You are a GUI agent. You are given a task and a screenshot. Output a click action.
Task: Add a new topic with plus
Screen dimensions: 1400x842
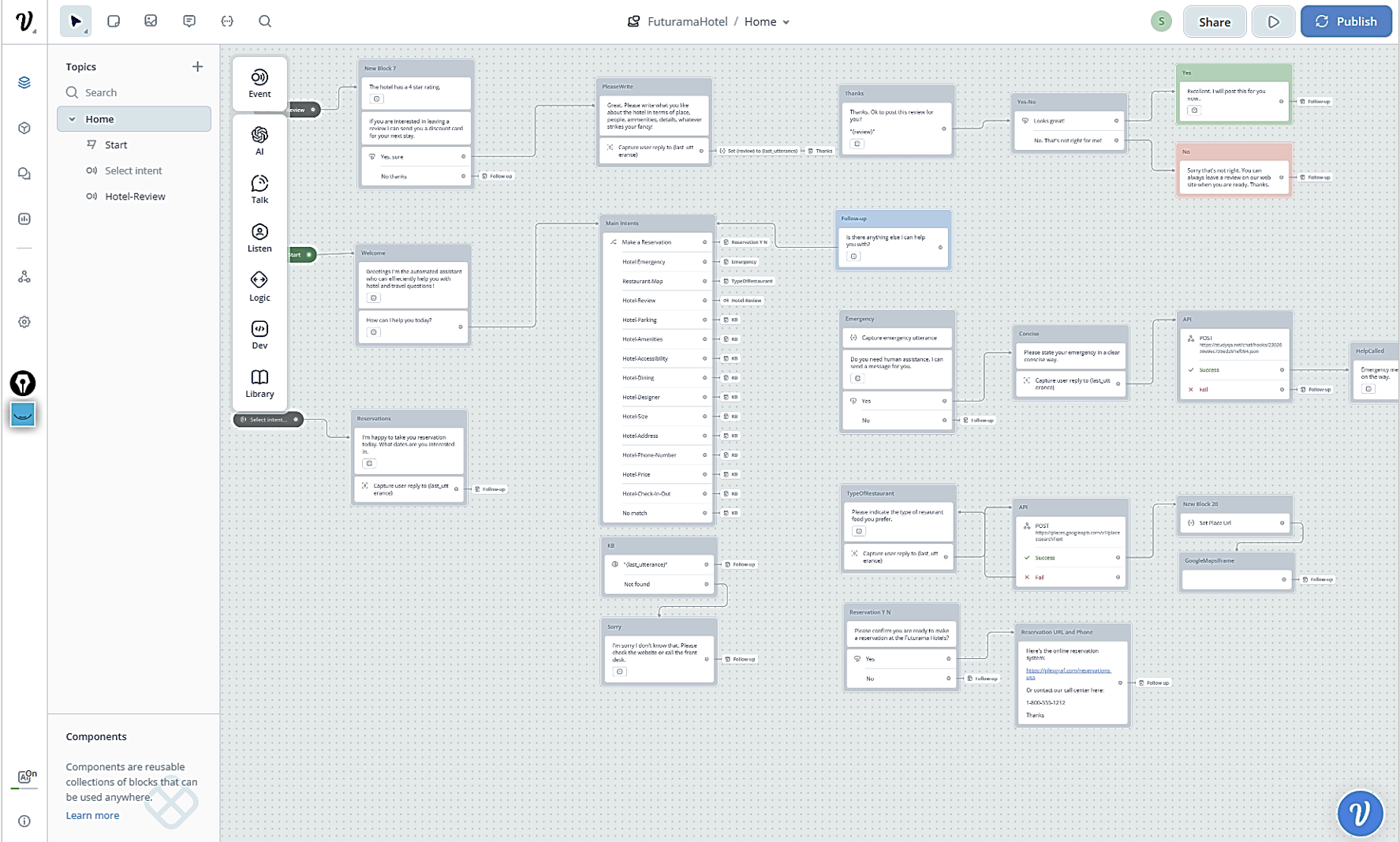tap(197, 67)
